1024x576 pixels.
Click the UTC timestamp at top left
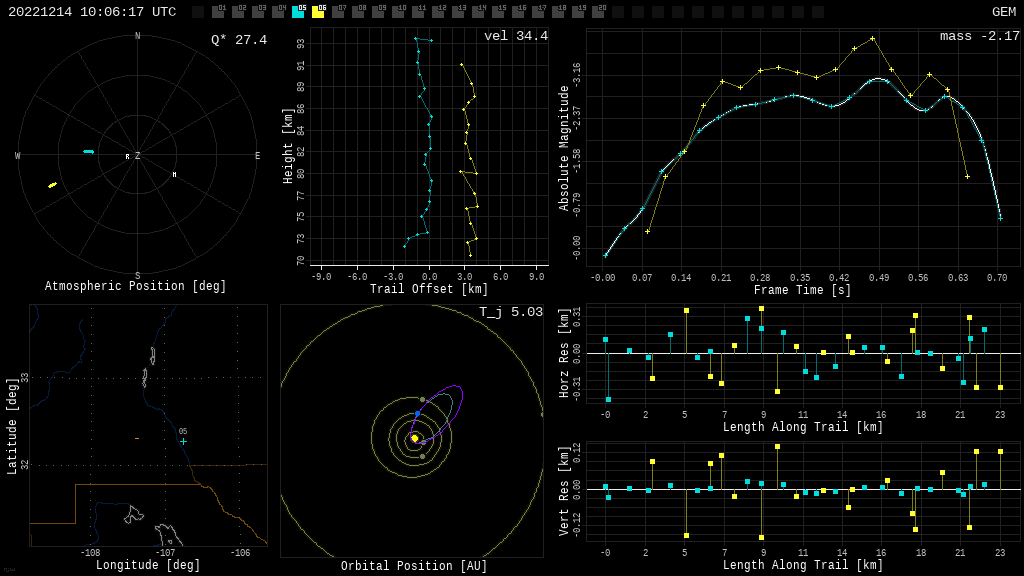tap(92, 12)
